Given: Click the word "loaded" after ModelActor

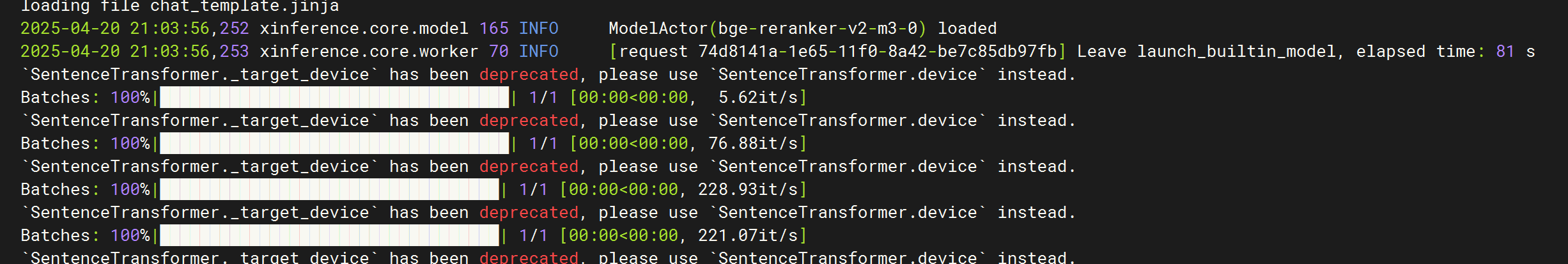Looking at the screenshot, I should pyautogui.click(x=967, y=29).
